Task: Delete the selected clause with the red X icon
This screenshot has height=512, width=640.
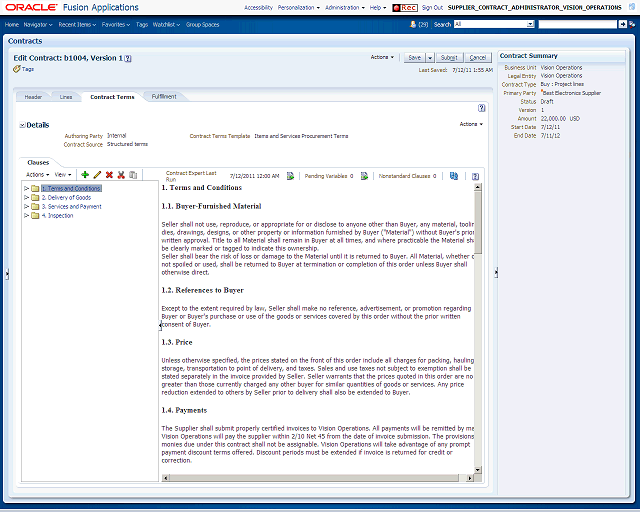Action: click(109, 175)
